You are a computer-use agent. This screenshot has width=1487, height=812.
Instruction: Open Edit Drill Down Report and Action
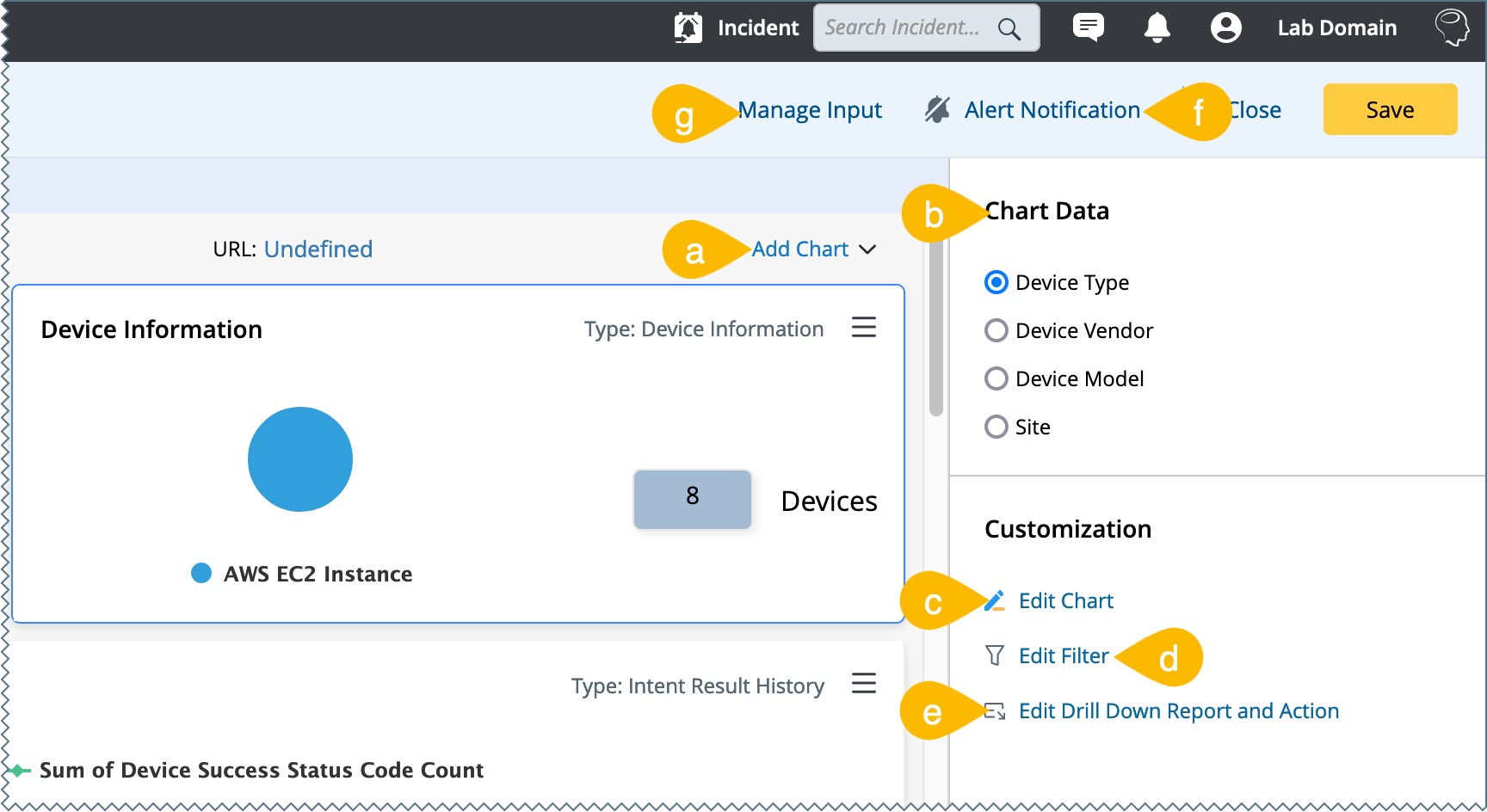(x=1178, y=710)
